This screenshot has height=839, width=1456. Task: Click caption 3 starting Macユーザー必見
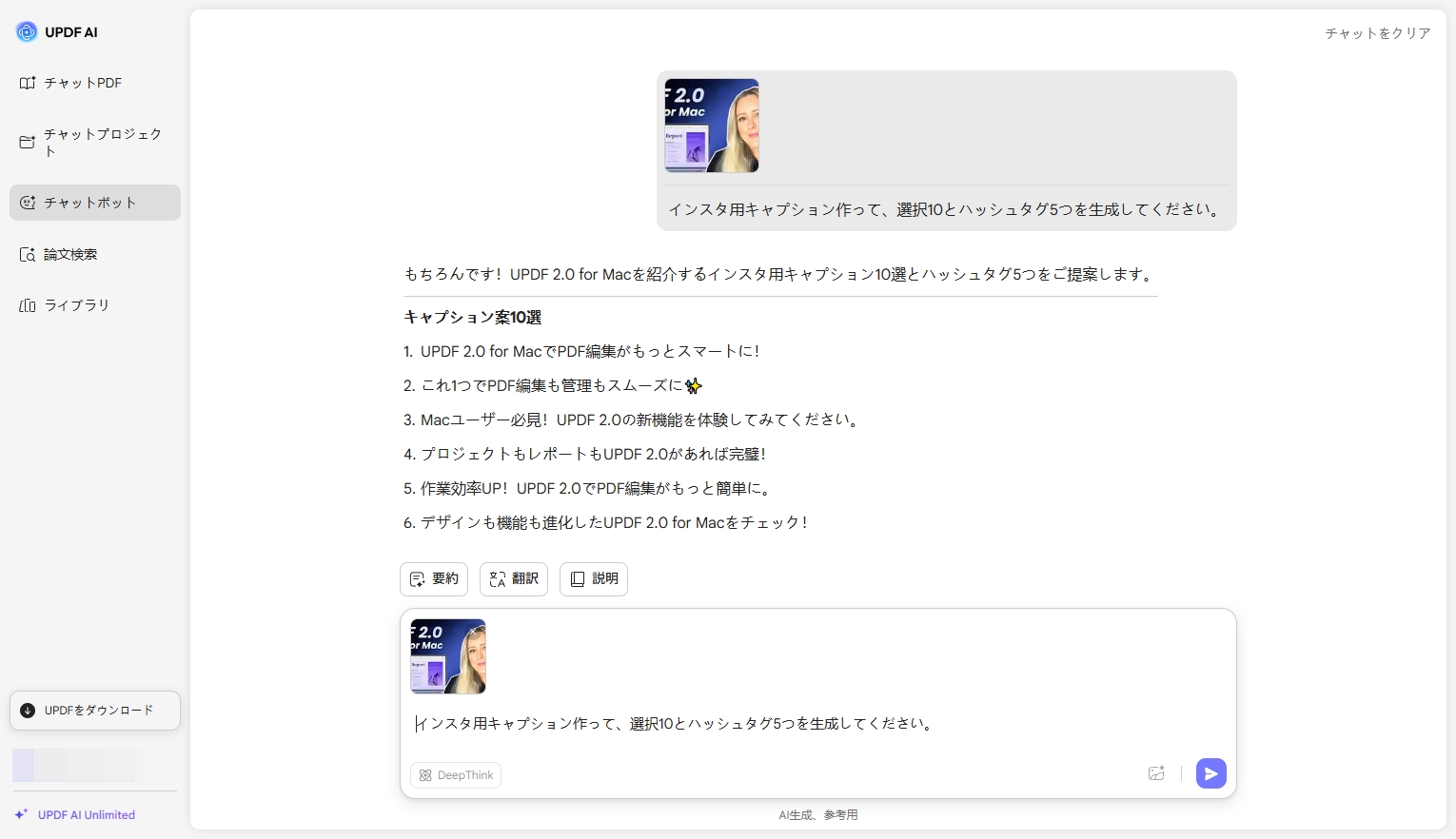(633, 419)
